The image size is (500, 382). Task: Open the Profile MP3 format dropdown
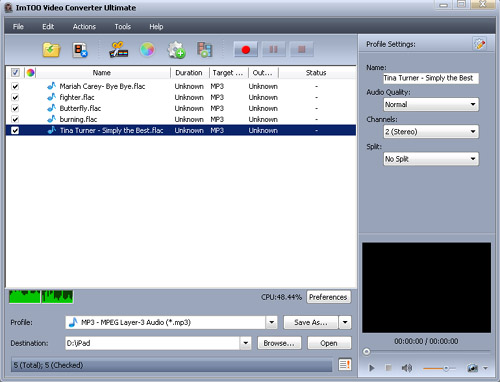(272, 322)
